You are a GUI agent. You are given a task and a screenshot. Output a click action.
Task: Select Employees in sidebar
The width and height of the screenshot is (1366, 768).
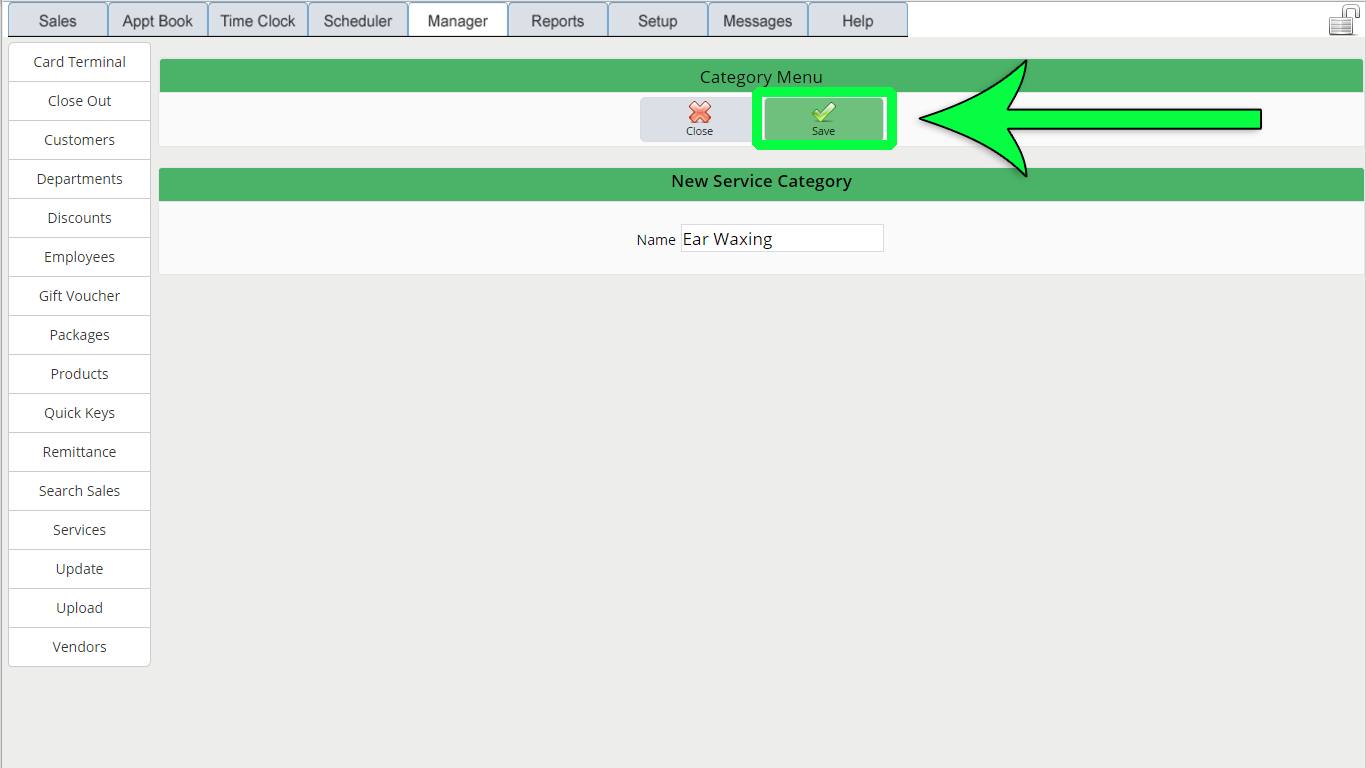click(x=79, y=257)
